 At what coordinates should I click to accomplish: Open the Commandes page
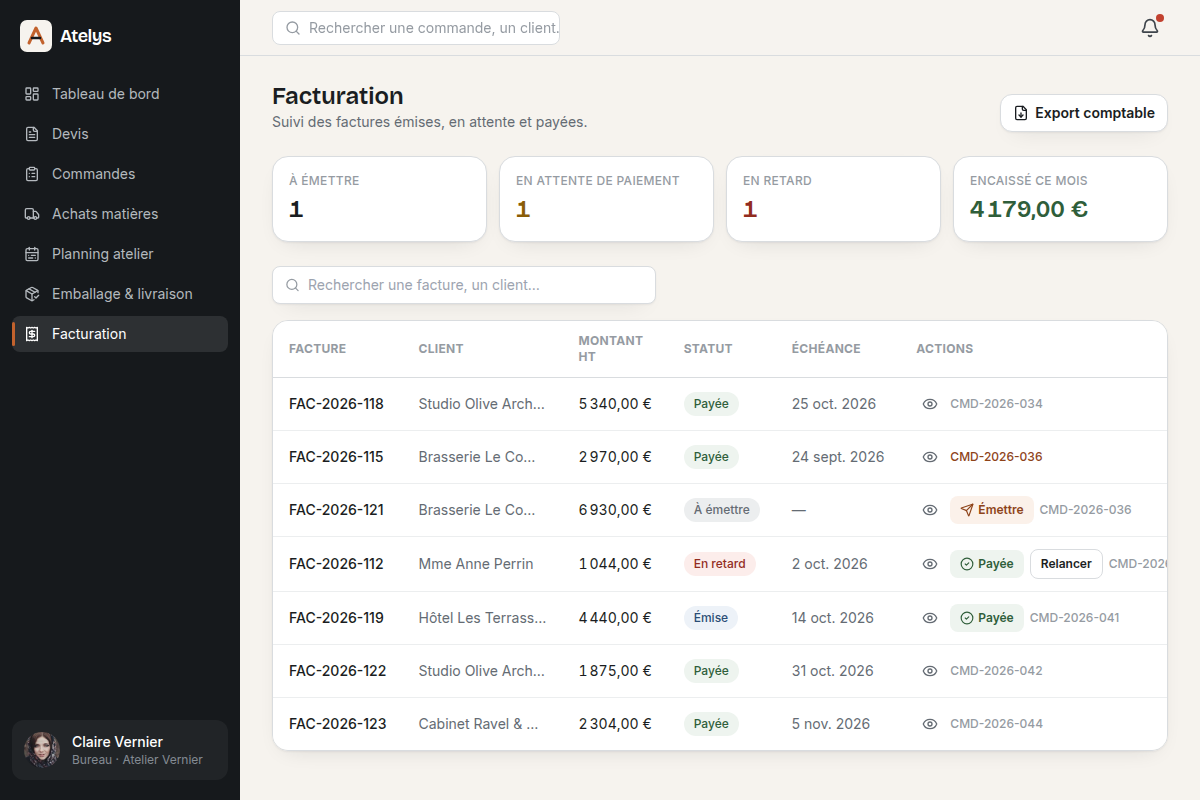pyautogui.click(x=120, y=174)
